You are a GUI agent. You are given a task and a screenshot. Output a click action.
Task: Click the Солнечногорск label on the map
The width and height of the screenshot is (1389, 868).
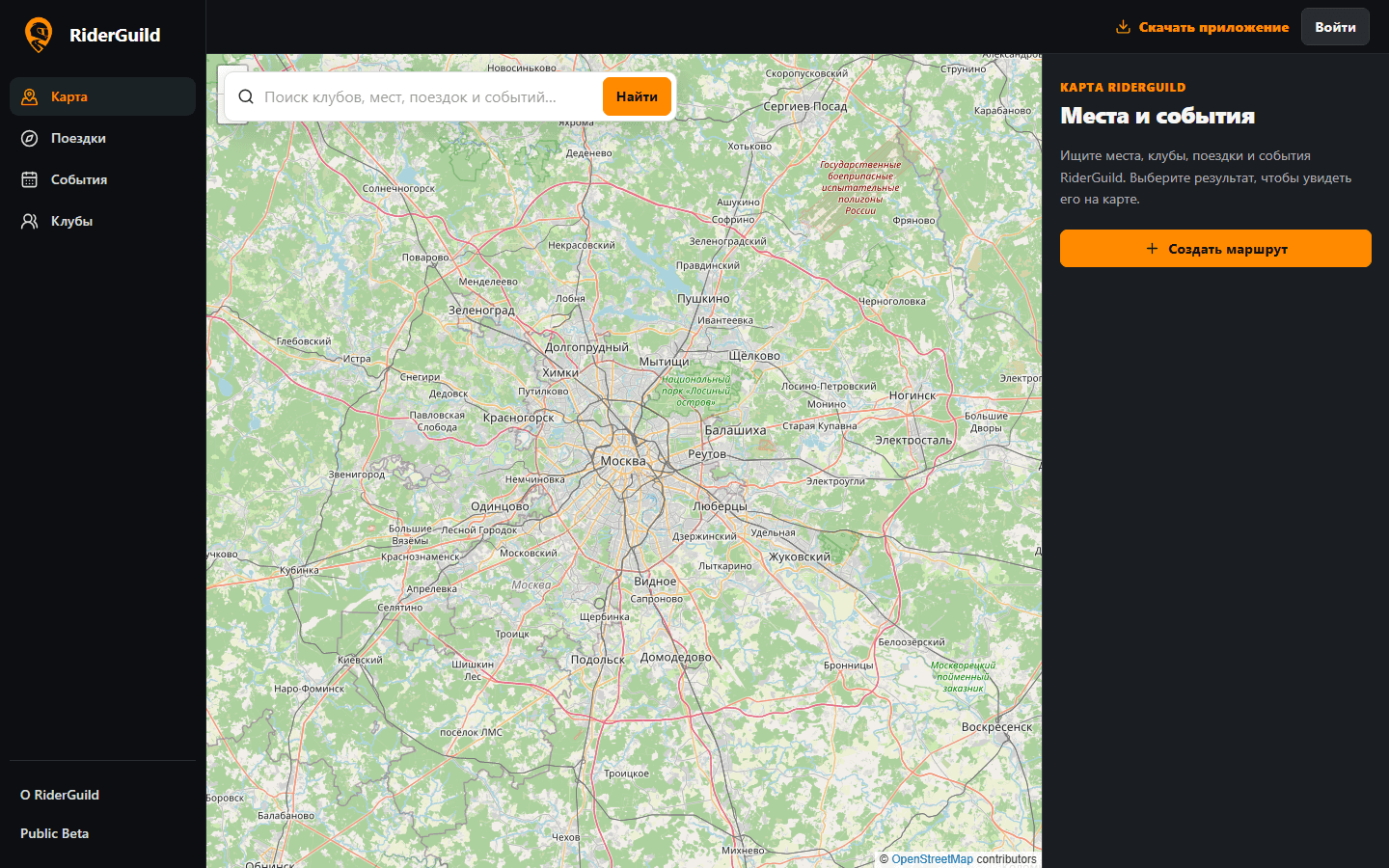click(398, 189)
